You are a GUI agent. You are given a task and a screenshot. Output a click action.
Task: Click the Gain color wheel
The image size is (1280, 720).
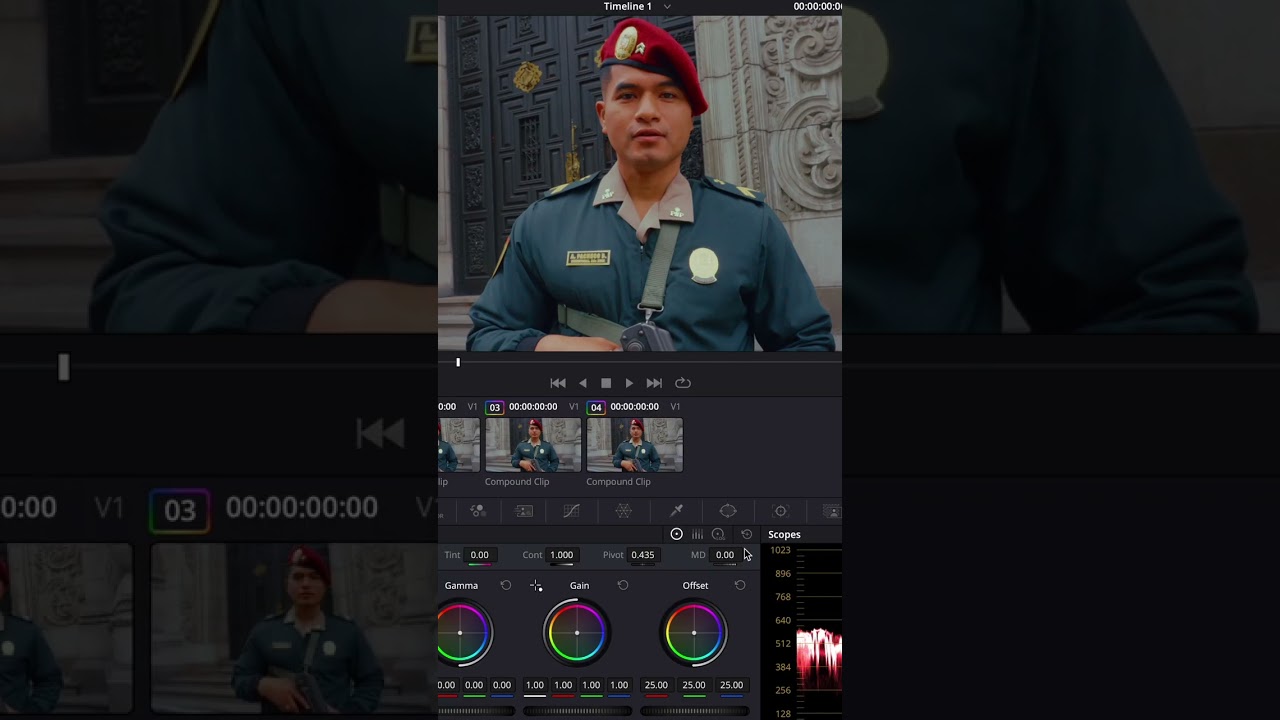[x=577, y=632]
